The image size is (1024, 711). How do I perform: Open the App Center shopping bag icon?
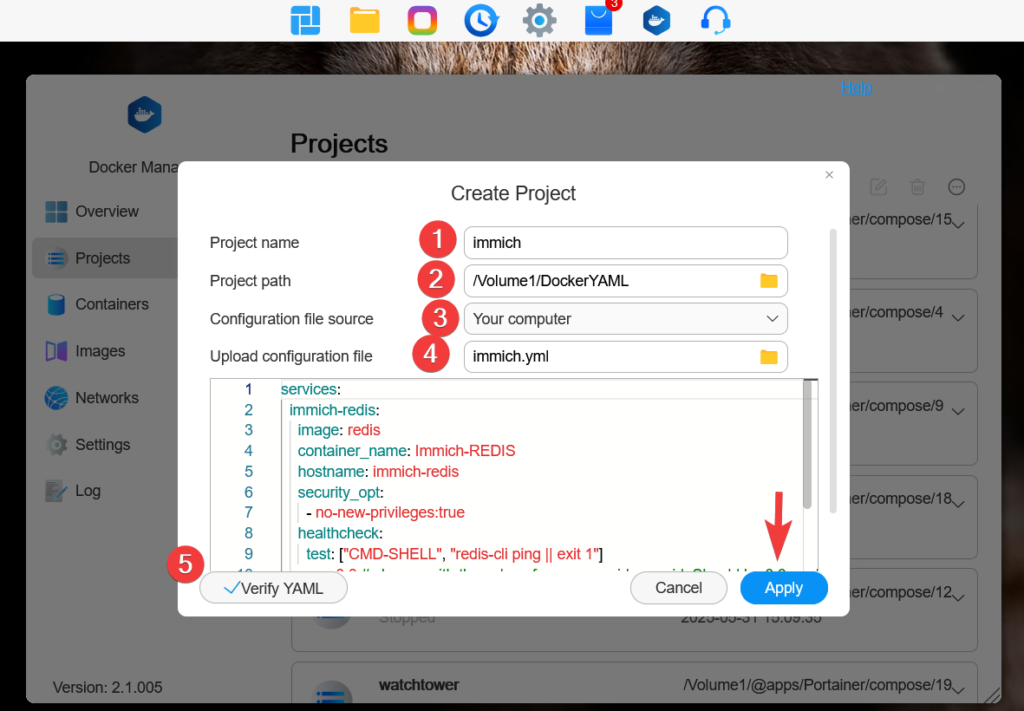point(598,20)
